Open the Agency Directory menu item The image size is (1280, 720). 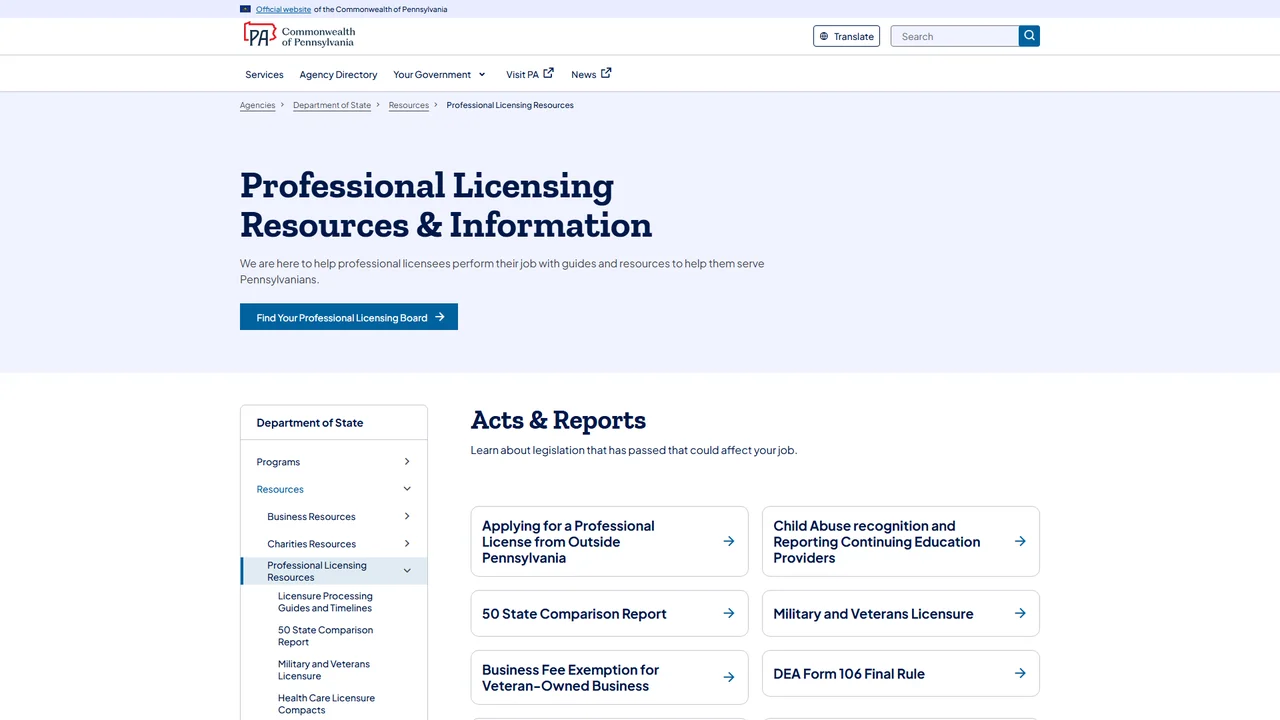[338, 74]
